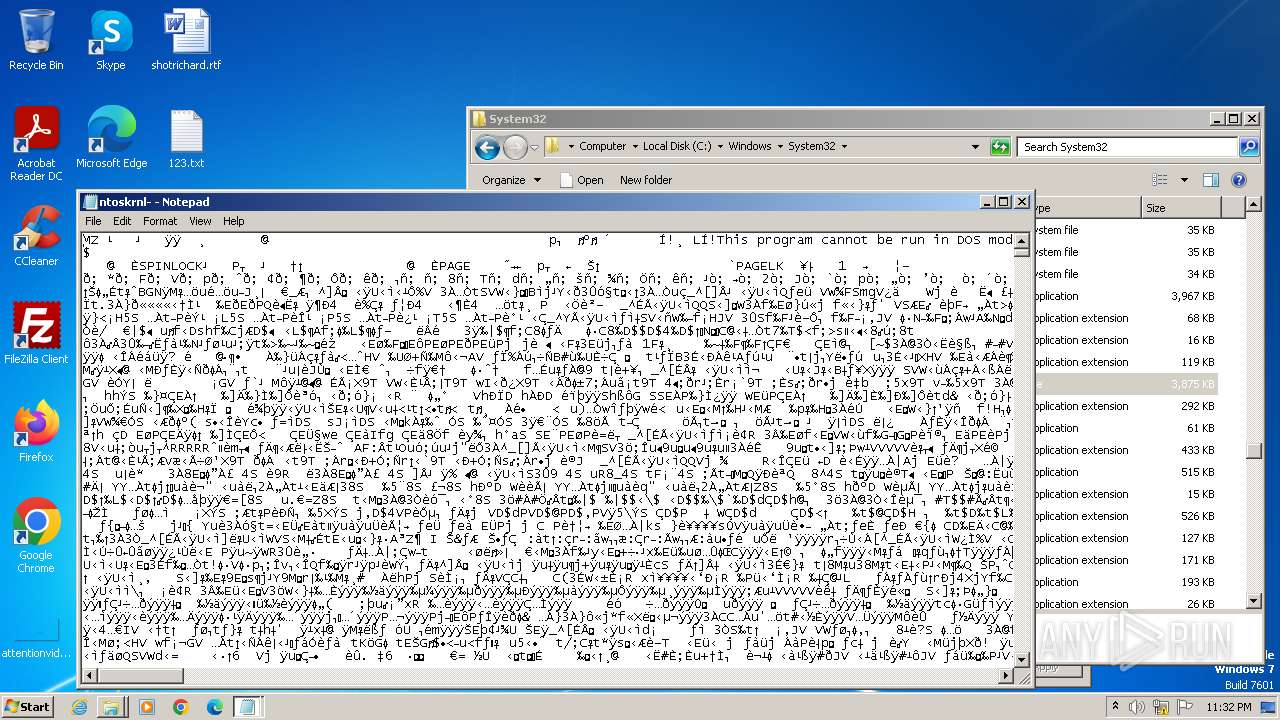
Task: Open Firefox desktop shortcut
Action: click(x=36, y=431)
